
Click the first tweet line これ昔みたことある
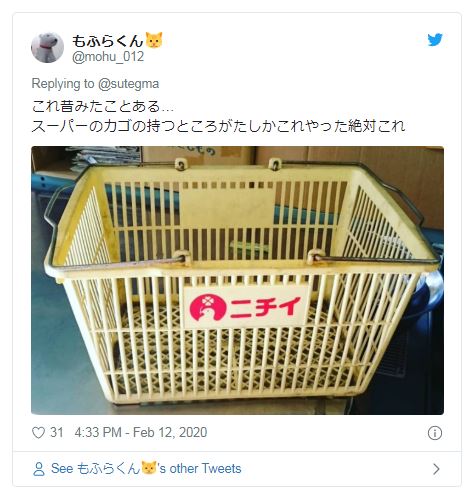[103, 107]
